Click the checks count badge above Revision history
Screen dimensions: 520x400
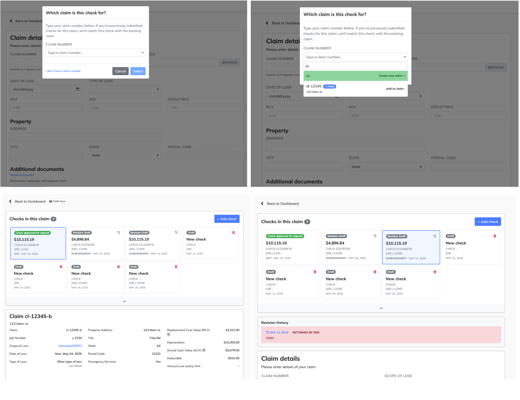click(x=307, y=222)
